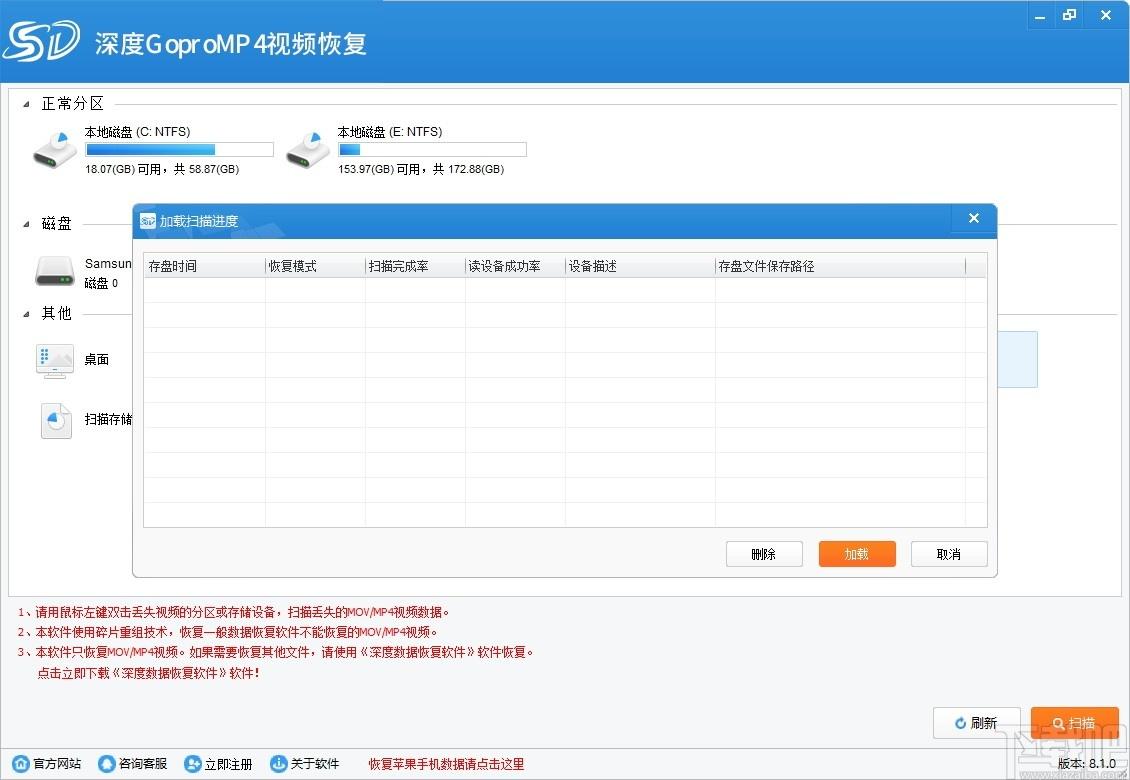Open the customer service (咨询客服) link

pyautogui.click(x=133, y=763)
